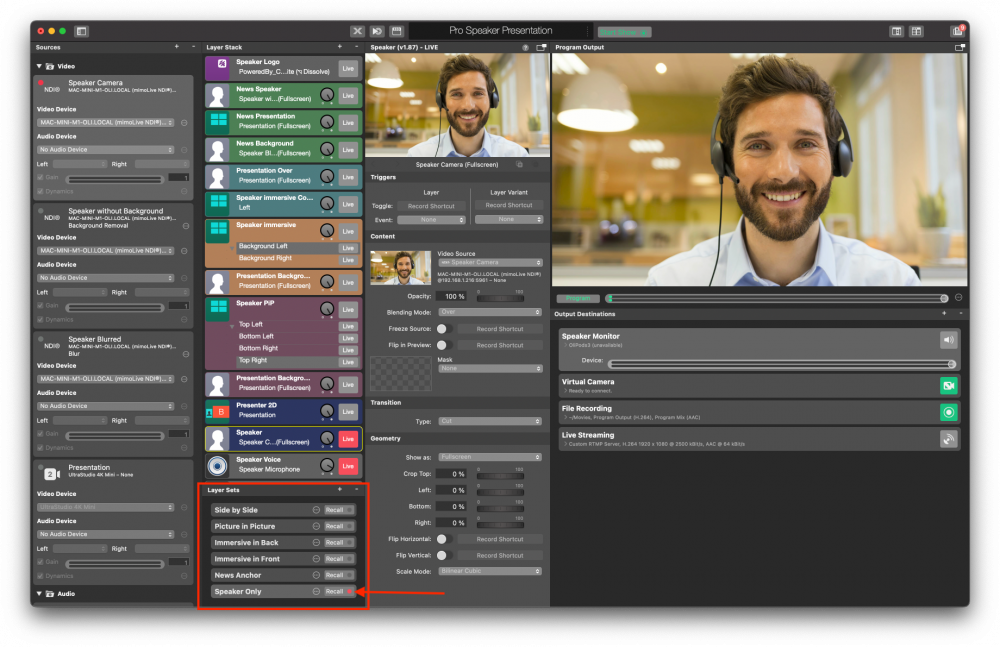Open the Blending Mode dropdown

coord(490,312)
